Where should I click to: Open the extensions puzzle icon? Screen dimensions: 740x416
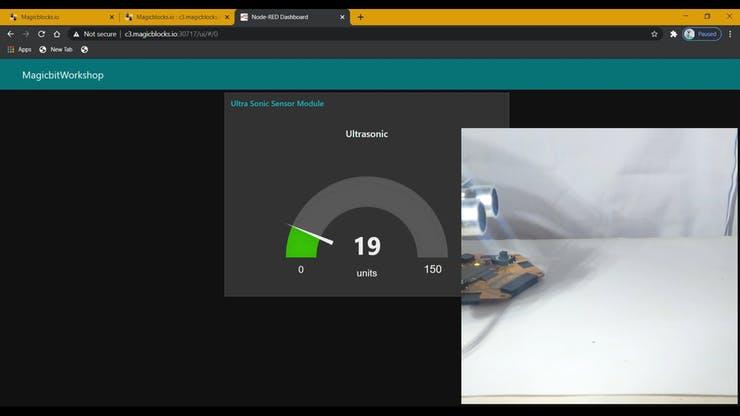673,33
